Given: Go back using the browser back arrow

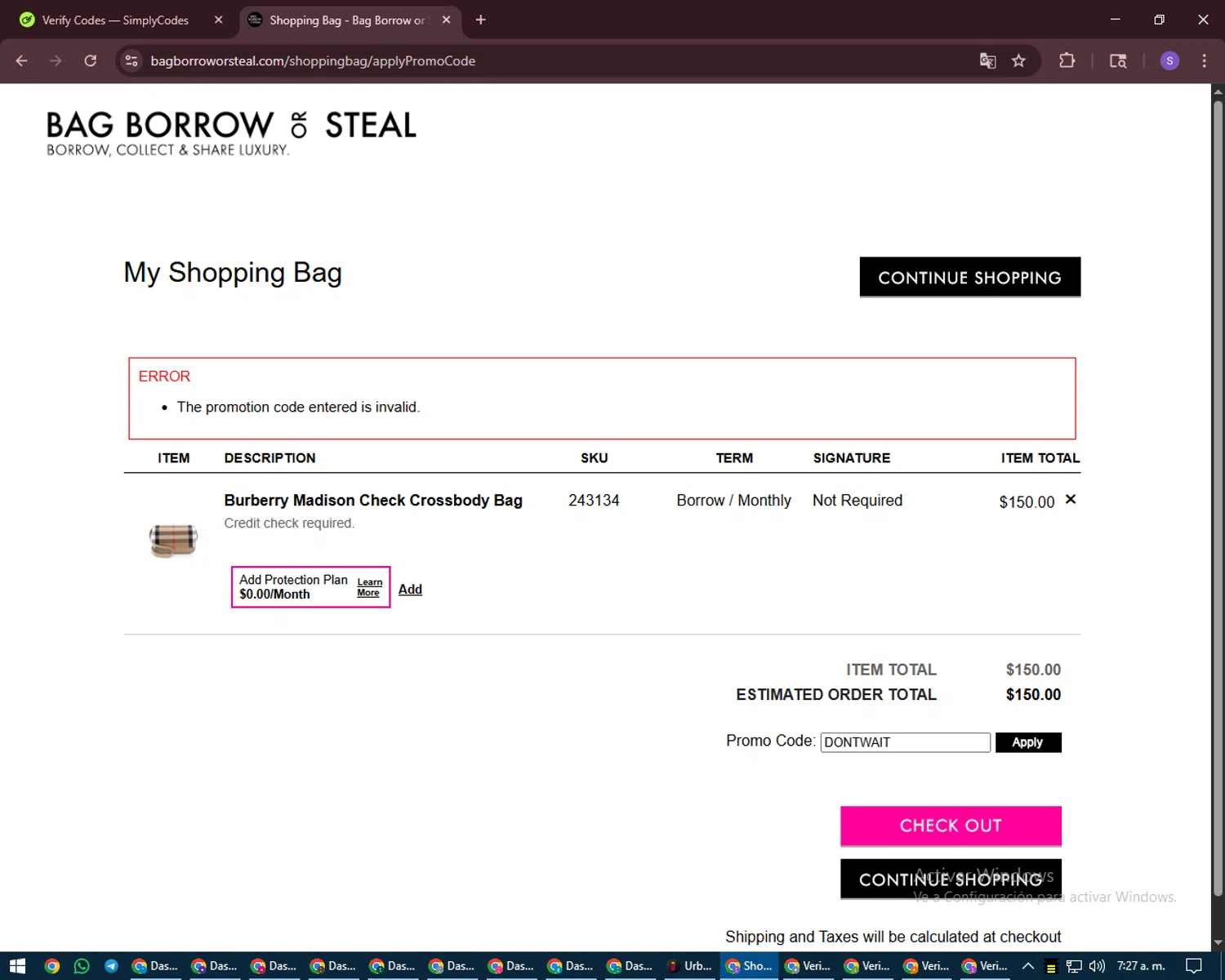Looking at the screenshot, I should click(x=22, y=60).
